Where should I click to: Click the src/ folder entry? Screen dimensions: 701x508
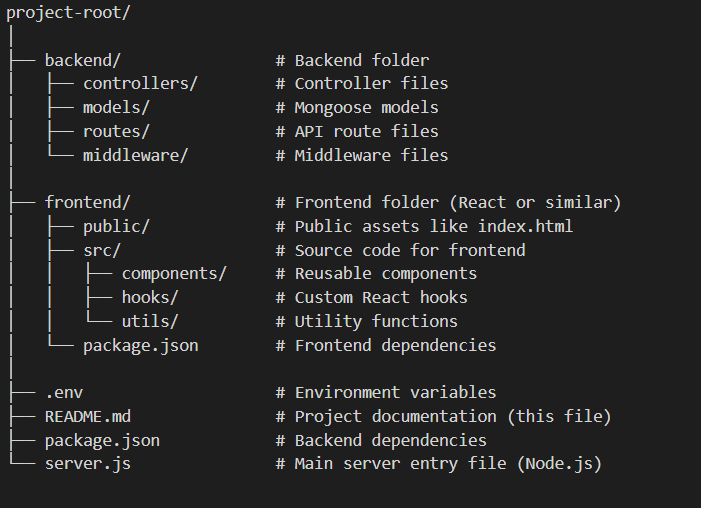[102, 250]
